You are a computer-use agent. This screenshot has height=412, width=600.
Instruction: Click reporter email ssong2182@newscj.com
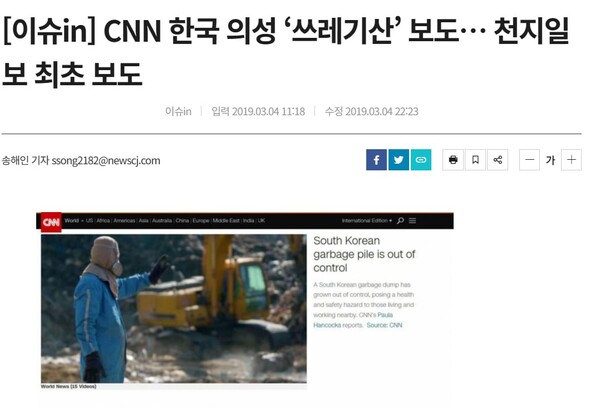[106, 161]
